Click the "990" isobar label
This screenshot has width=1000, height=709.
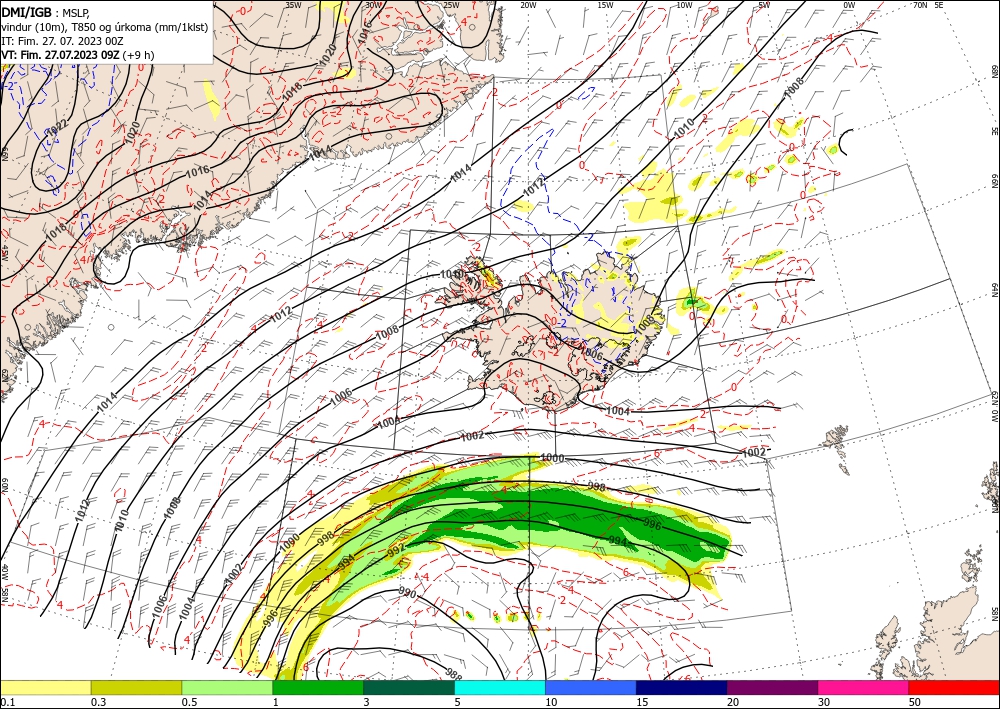407,593
